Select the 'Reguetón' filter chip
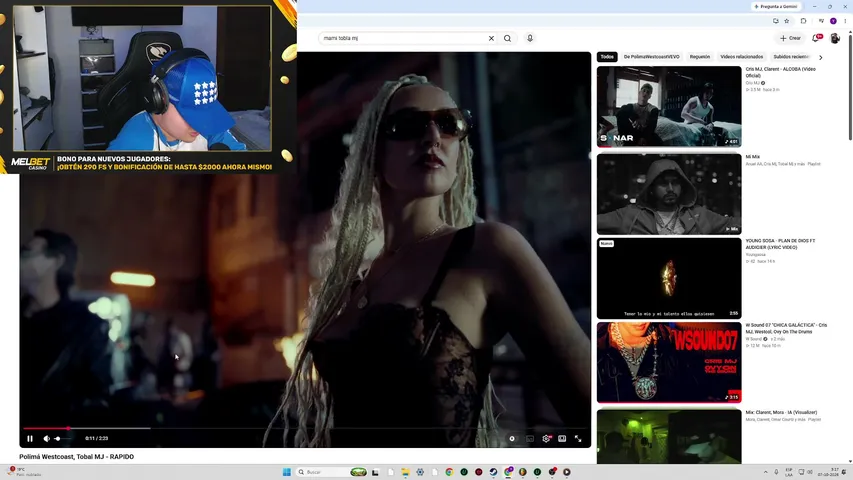Image resolution: width=853 pixels, height=480 pixels. pyautogui.click(x=700, y=57)
